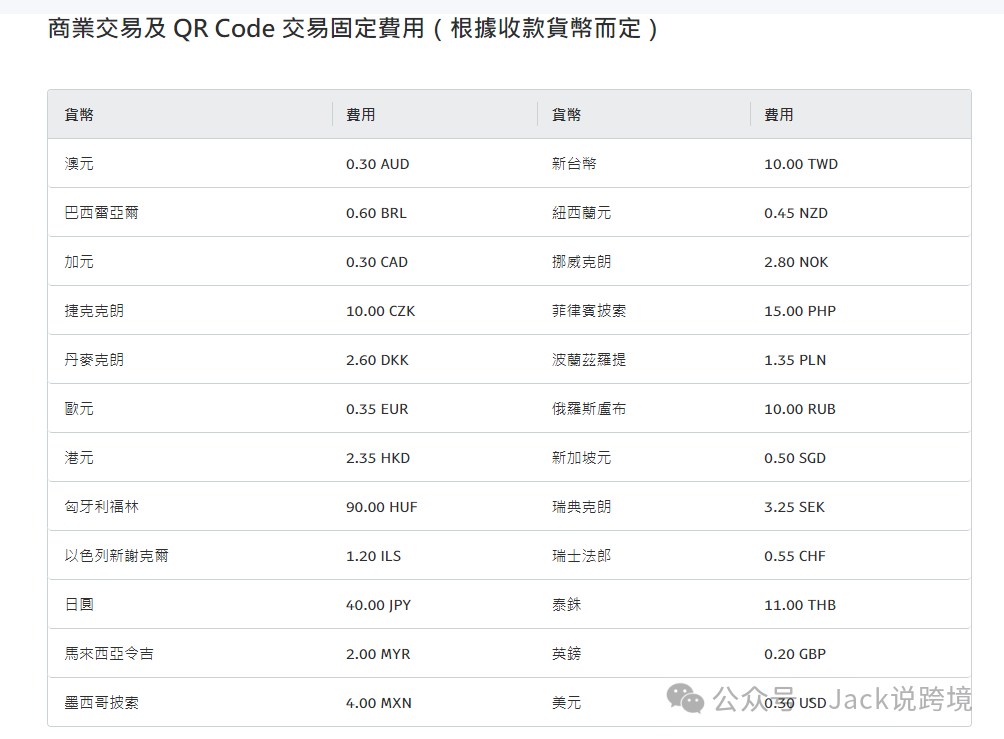
Task: Select the 新加坡元 currency cell
Action: tap(581, 458)
